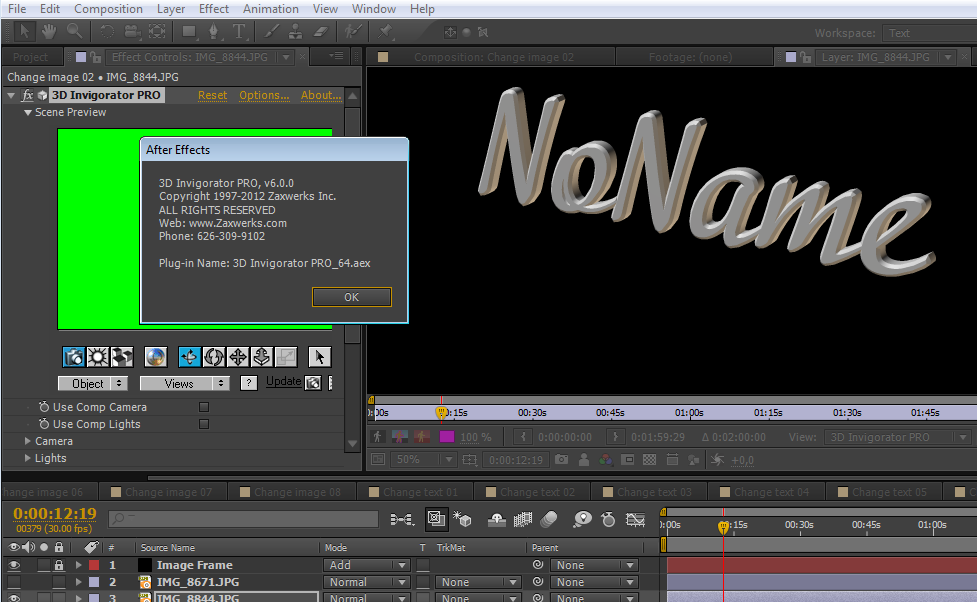Select the Invigorator orbit rotate tool
Image resolution: width=977 pixels, height=602 pixels.
click(x=214, y=357)
